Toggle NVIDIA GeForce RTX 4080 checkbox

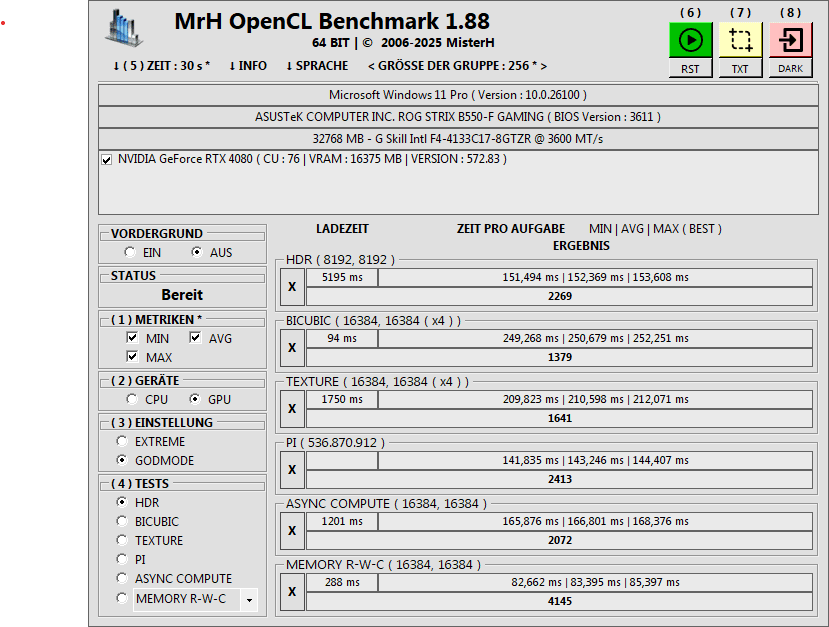click(x=107, y=160)
